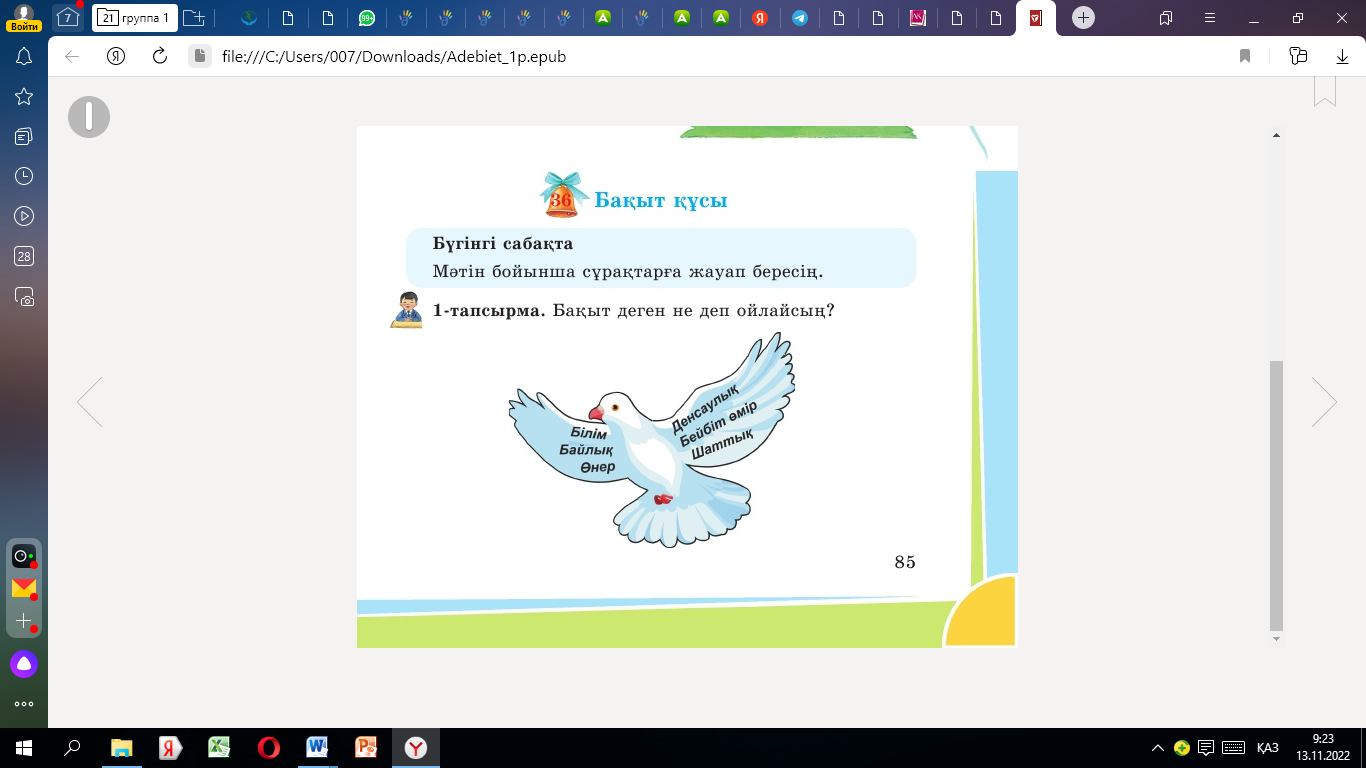Open a new tab with the plus button
The height and width of the screenshot is (768, 1366).
click(1084, 18)
